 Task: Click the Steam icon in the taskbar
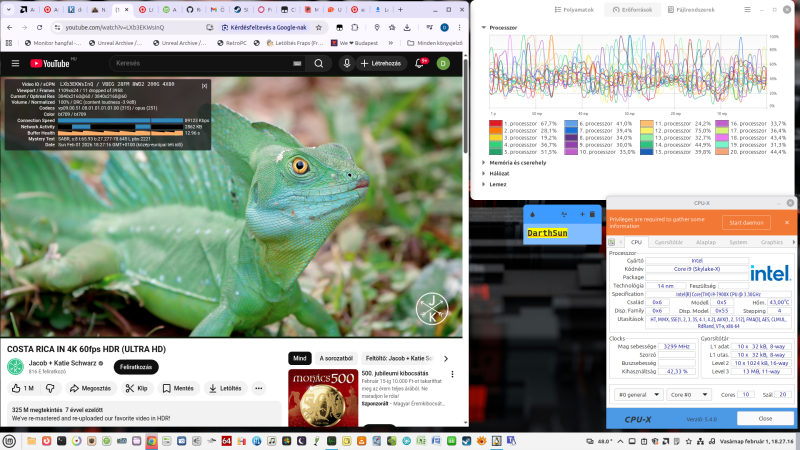pyautogui.click(x=466, y=441)
